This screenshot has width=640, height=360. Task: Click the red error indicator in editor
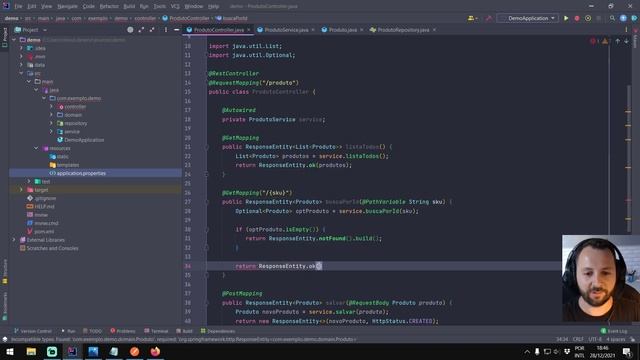594,41
